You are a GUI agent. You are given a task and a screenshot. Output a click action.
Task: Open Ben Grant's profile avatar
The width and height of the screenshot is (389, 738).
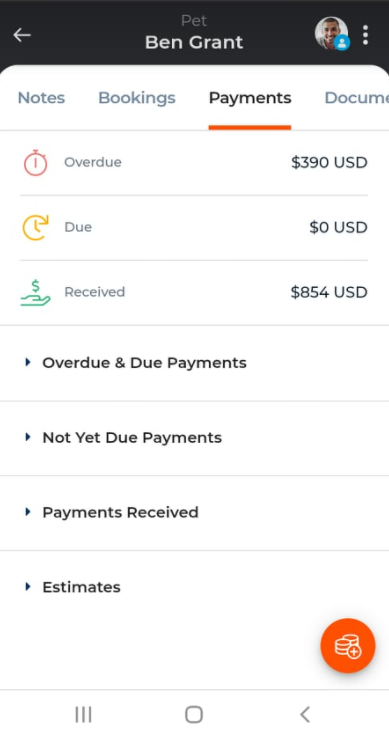pyautogui.click(x=332, y=34)
